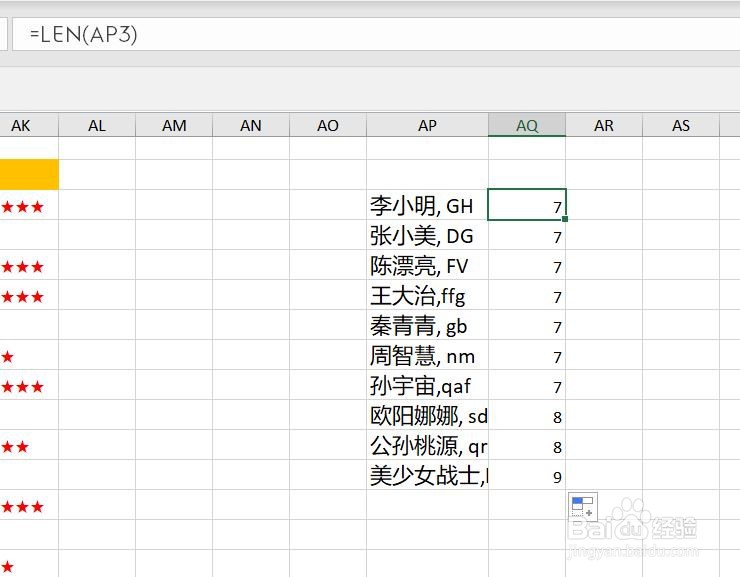Select column header AS
The width and height of the screenshot is (740, 577).
(x=681, y=125)
